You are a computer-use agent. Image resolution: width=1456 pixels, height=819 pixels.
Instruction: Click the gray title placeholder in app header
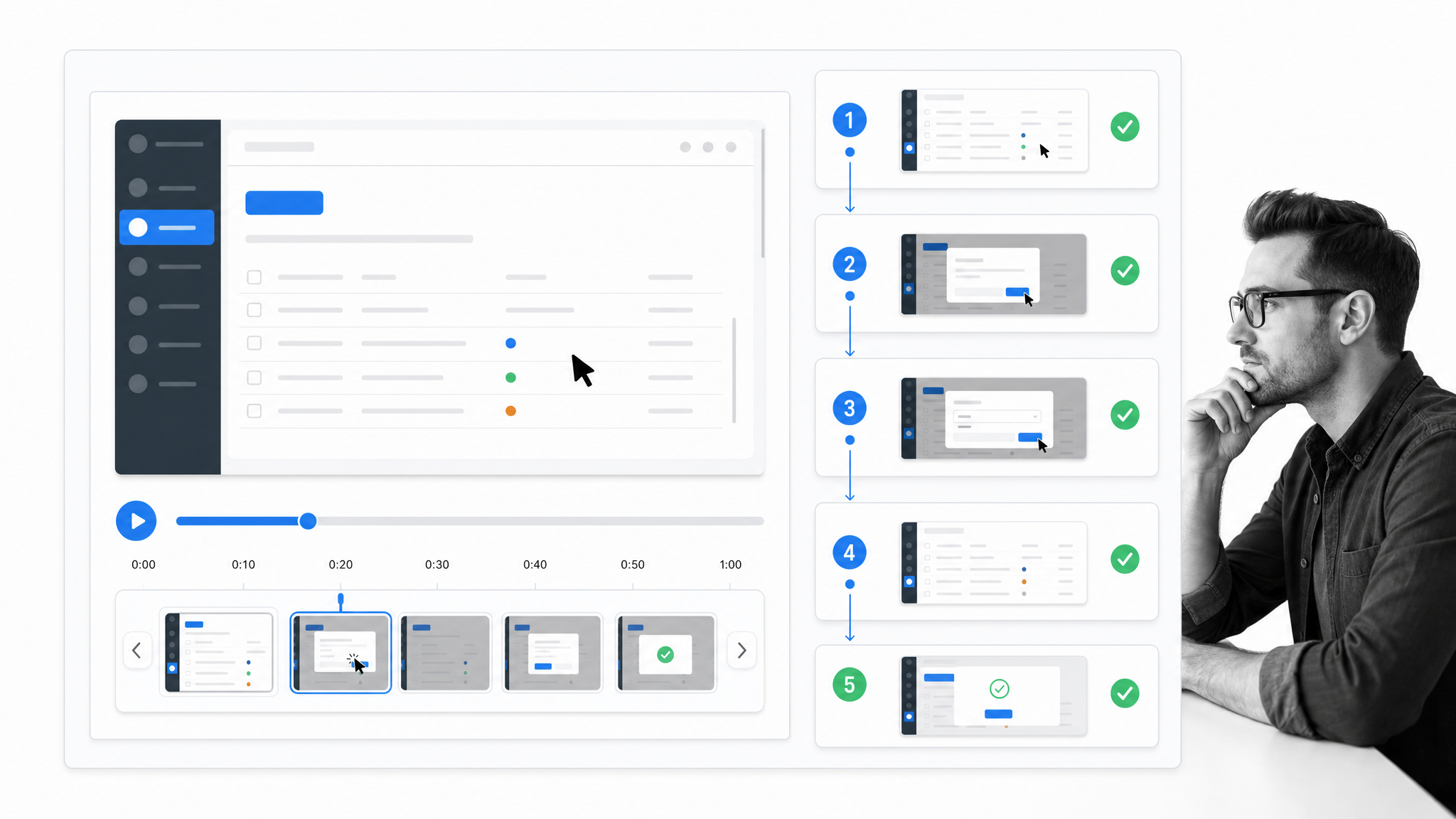[x=279, y=147]
